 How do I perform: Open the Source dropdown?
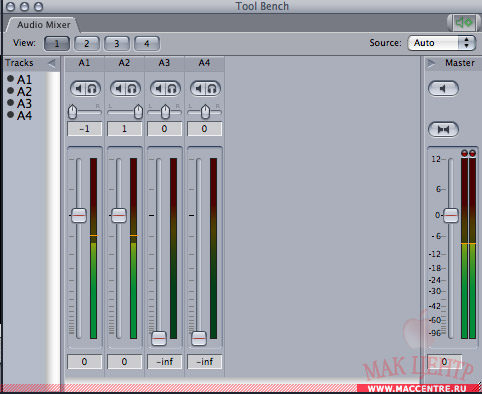(441, 43)
